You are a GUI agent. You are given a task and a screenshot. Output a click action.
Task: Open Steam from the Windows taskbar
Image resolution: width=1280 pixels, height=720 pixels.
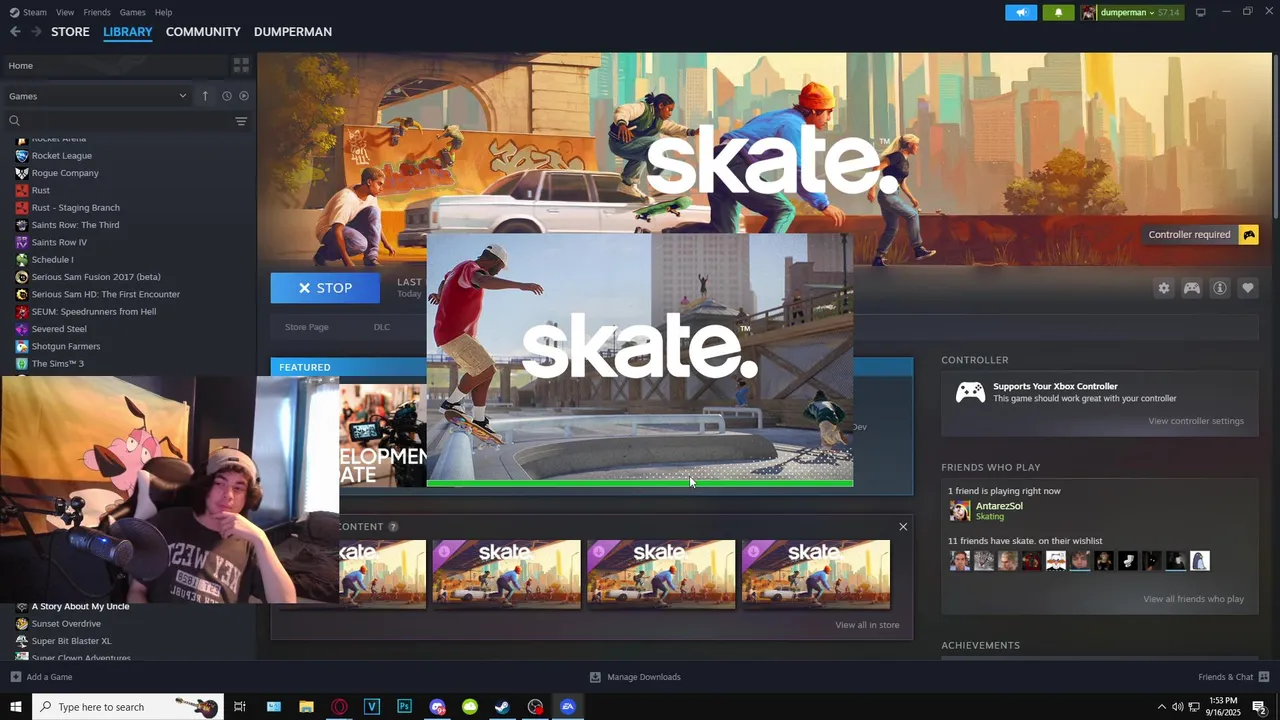[502, 707]
